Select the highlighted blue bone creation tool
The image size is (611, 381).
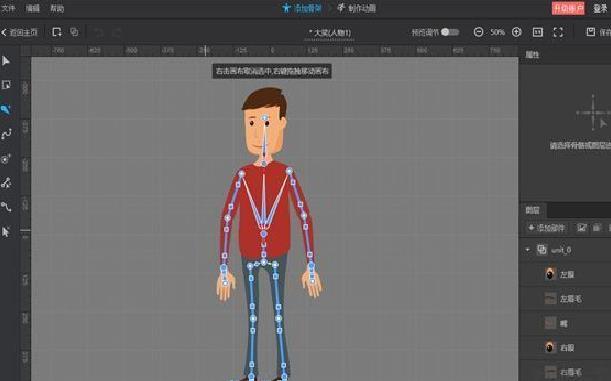point(6,109)
